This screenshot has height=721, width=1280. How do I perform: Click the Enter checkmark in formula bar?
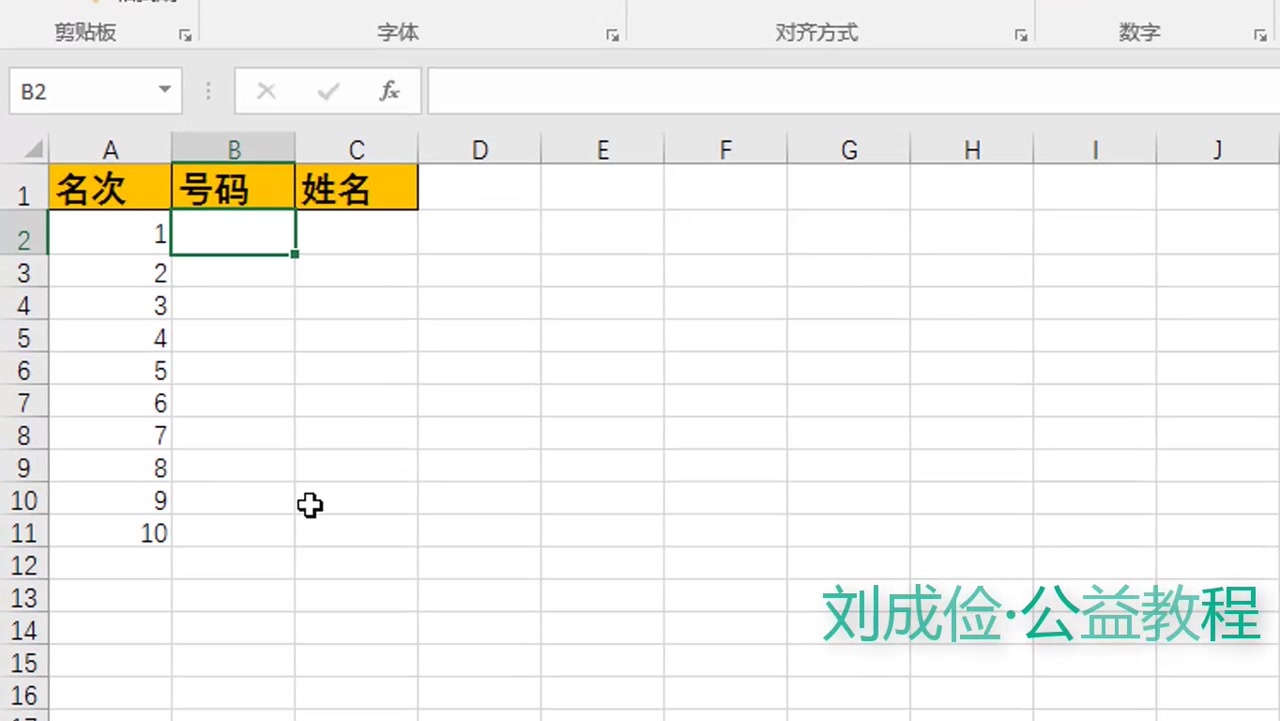pos(328,91)
